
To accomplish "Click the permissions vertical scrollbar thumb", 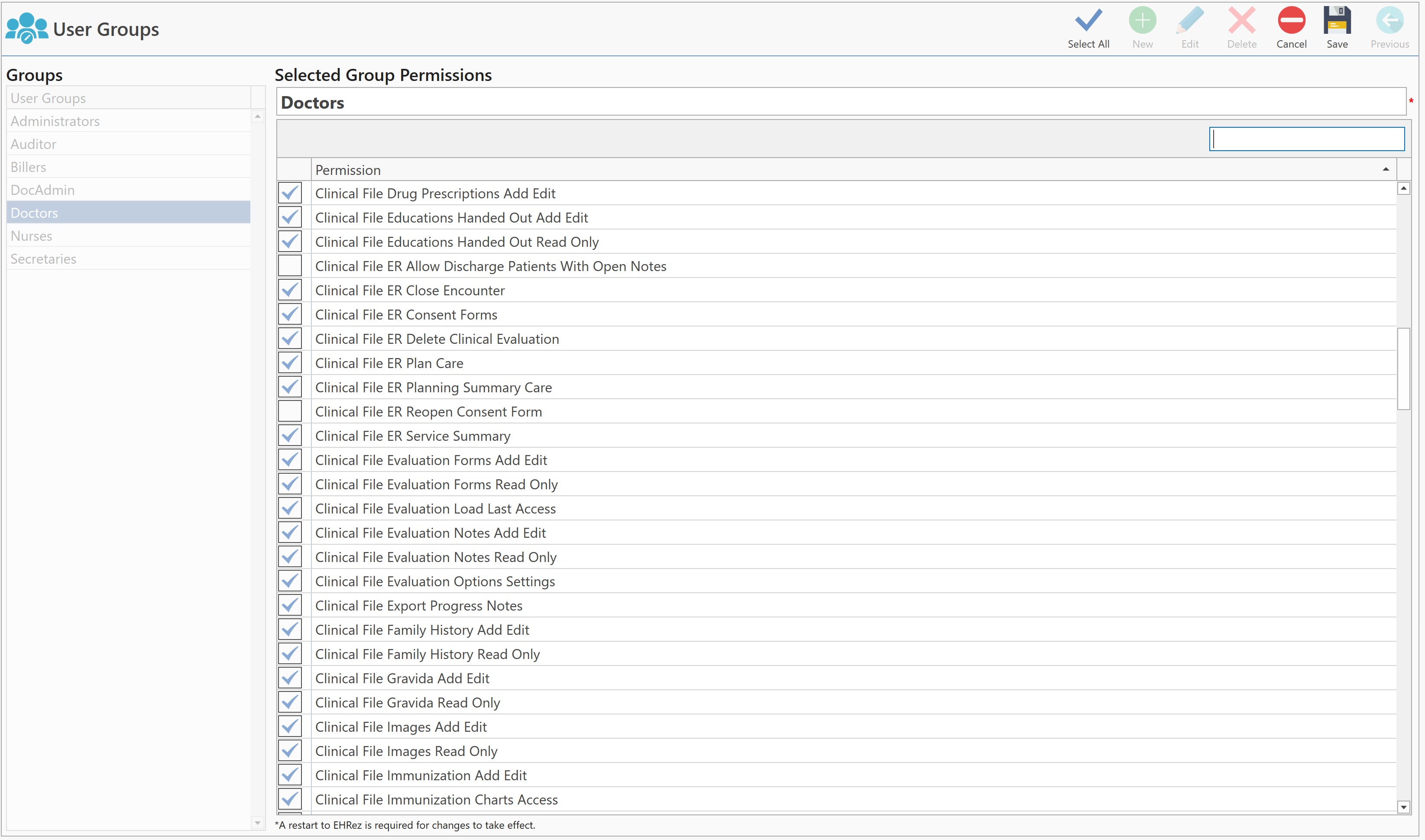I will coord(1403,368).
